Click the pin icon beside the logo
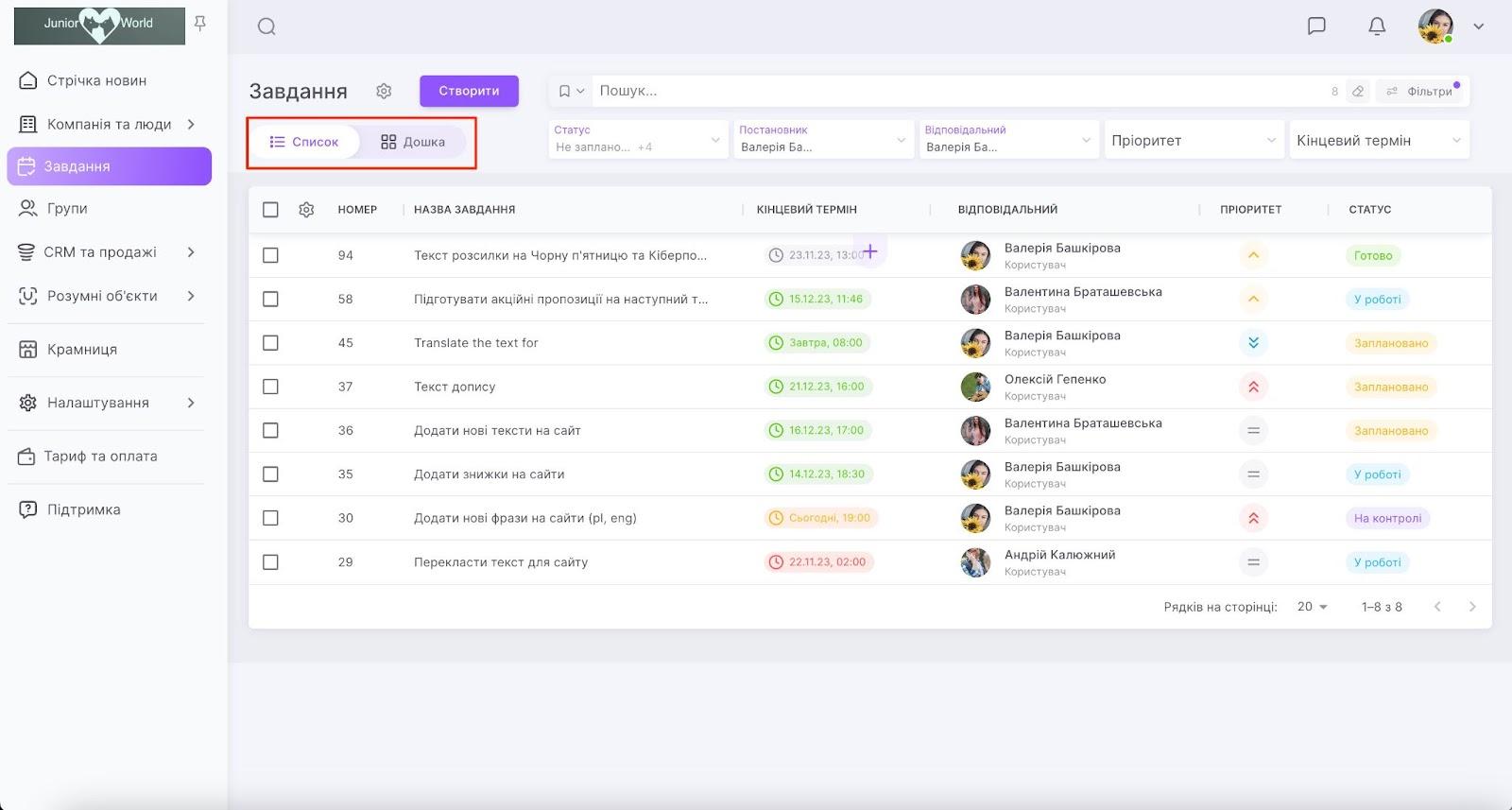 (x=200, y=24)
